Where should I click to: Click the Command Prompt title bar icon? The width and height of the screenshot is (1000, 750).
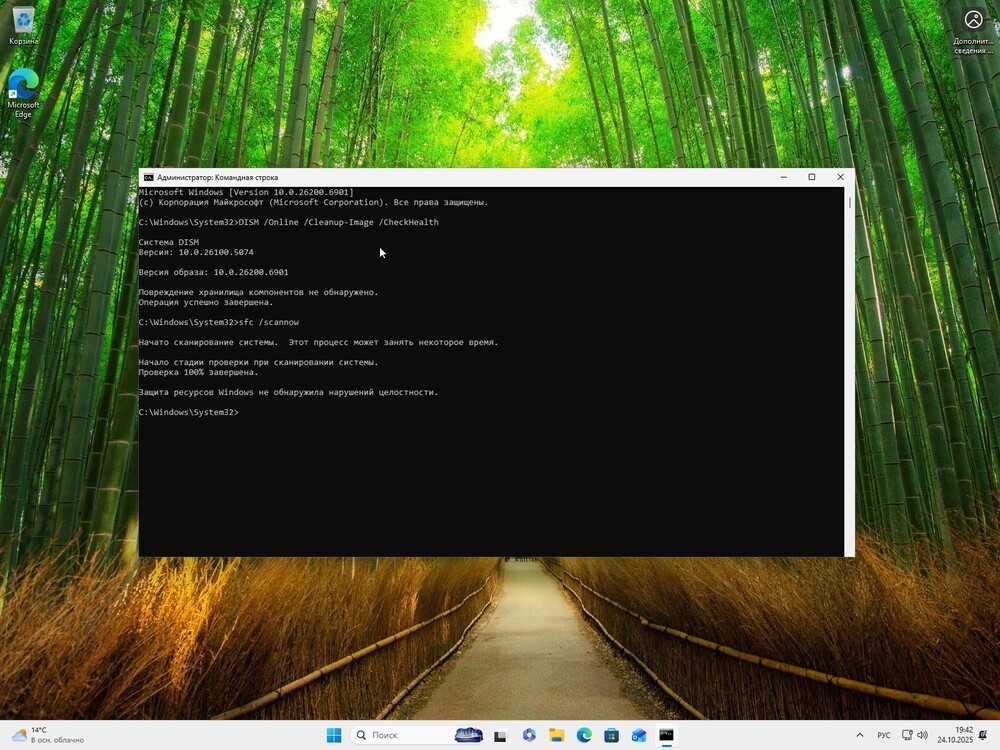148,177
